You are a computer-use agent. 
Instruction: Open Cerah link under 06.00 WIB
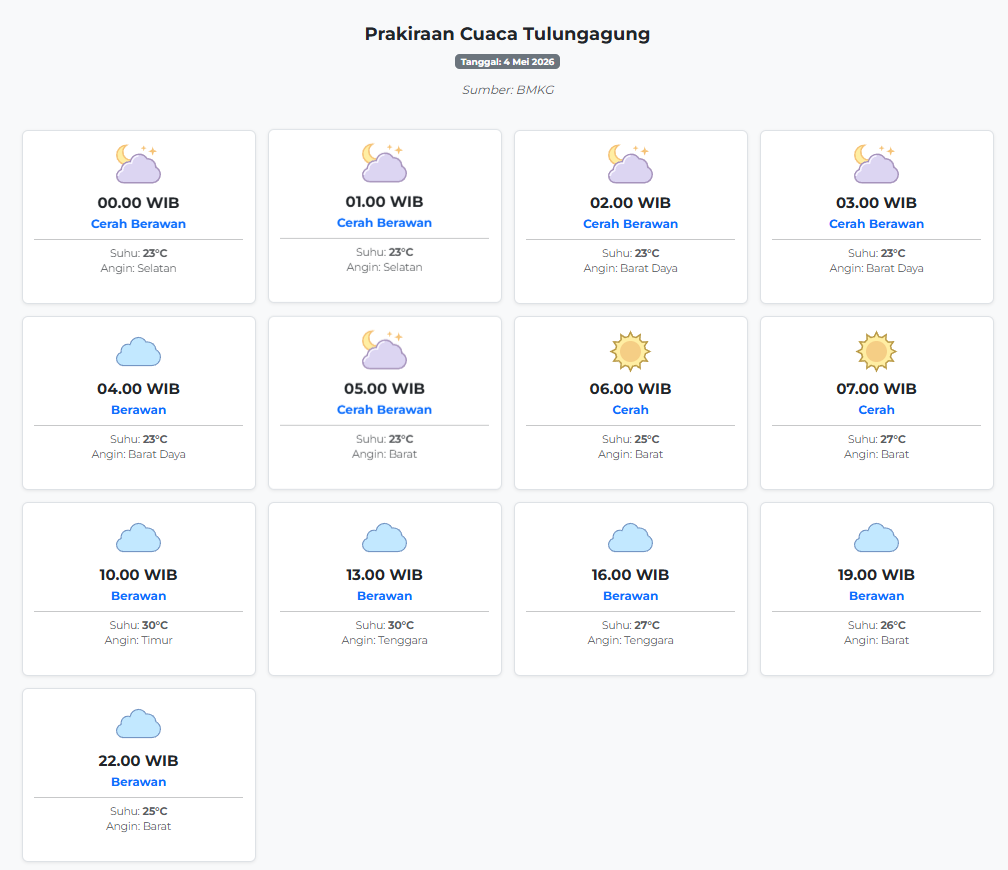[x=630, y=410]
